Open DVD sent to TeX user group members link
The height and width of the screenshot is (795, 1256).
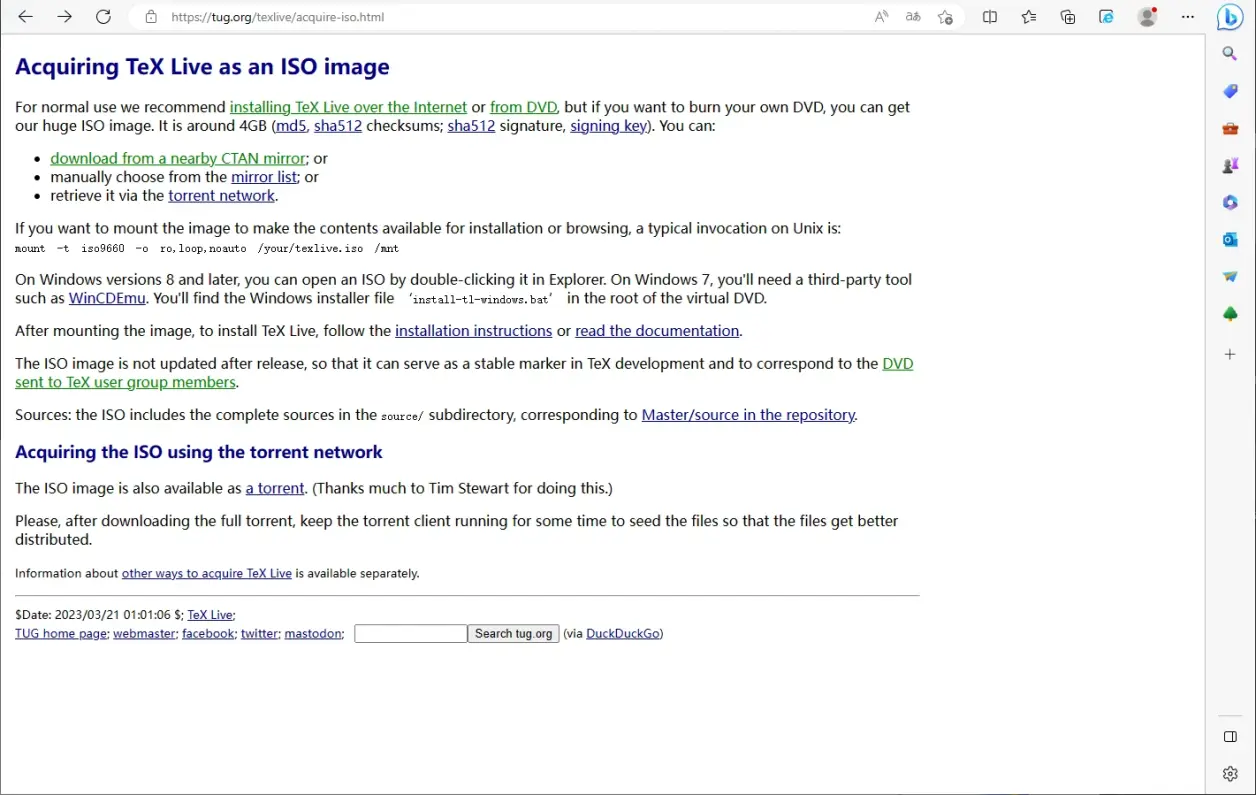[125, 382]
